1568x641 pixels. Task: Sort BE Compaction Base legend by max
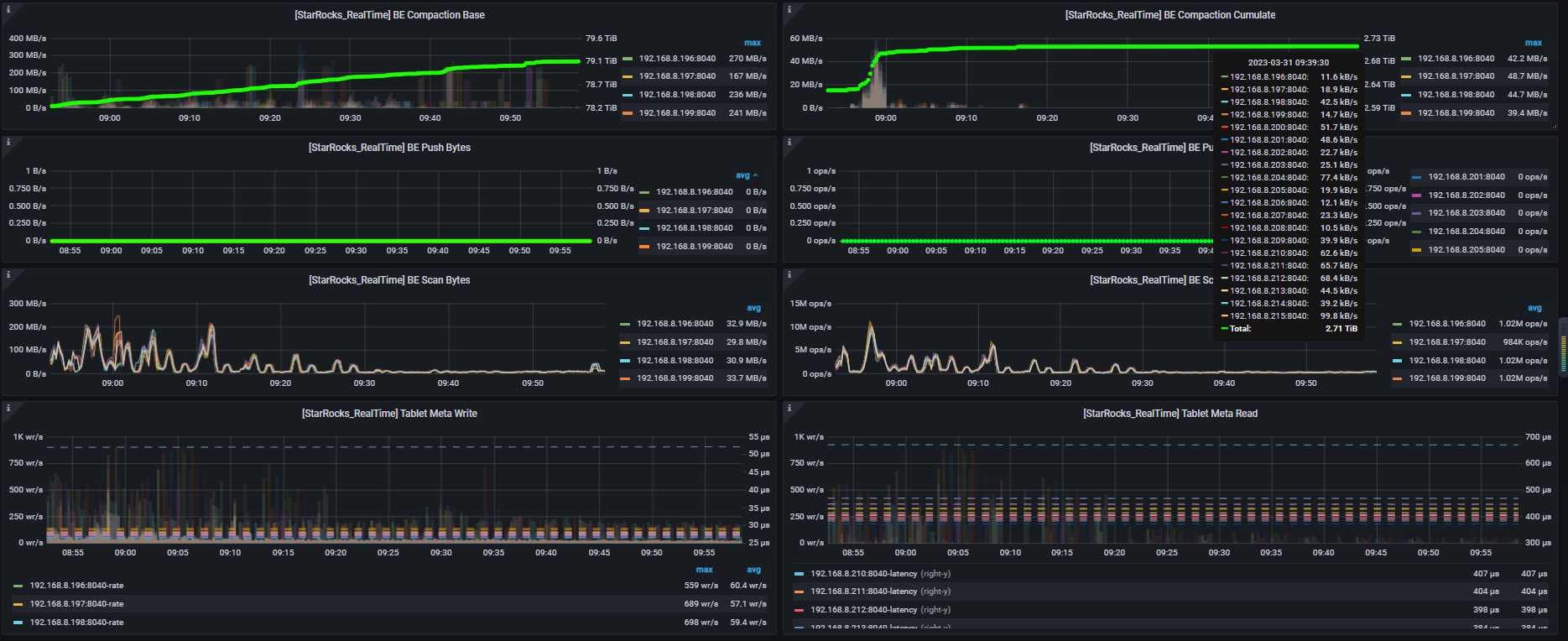click(753, 43)
